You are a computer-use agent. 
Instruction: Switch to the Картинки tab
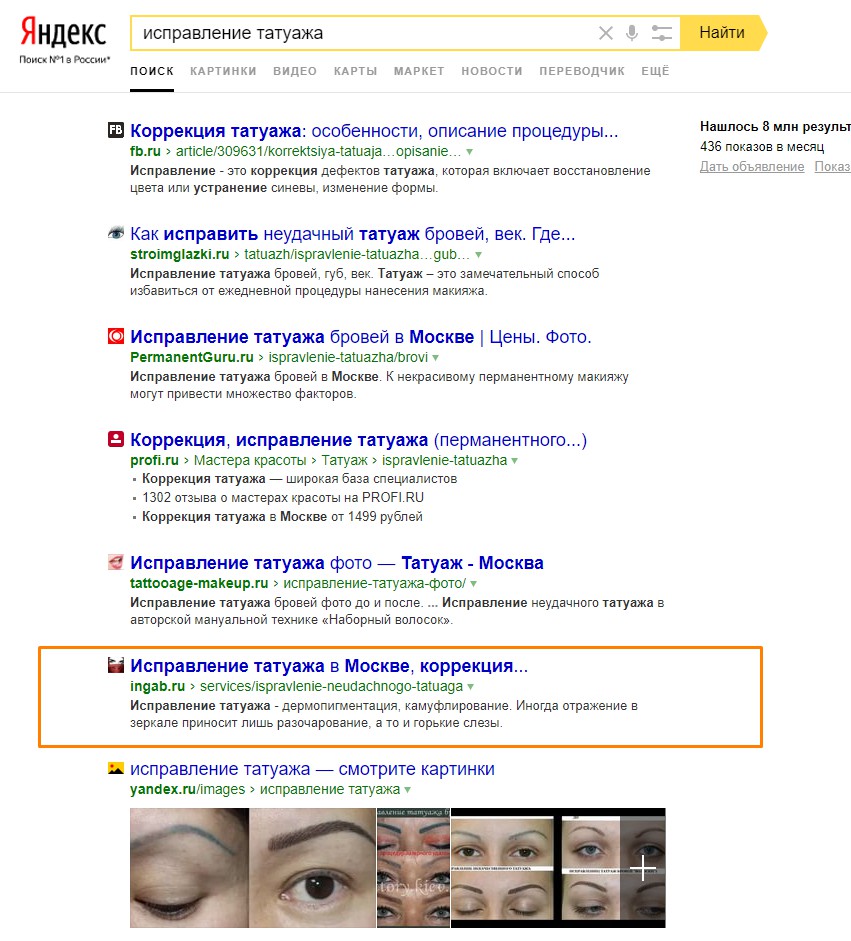tap(223, 71)
